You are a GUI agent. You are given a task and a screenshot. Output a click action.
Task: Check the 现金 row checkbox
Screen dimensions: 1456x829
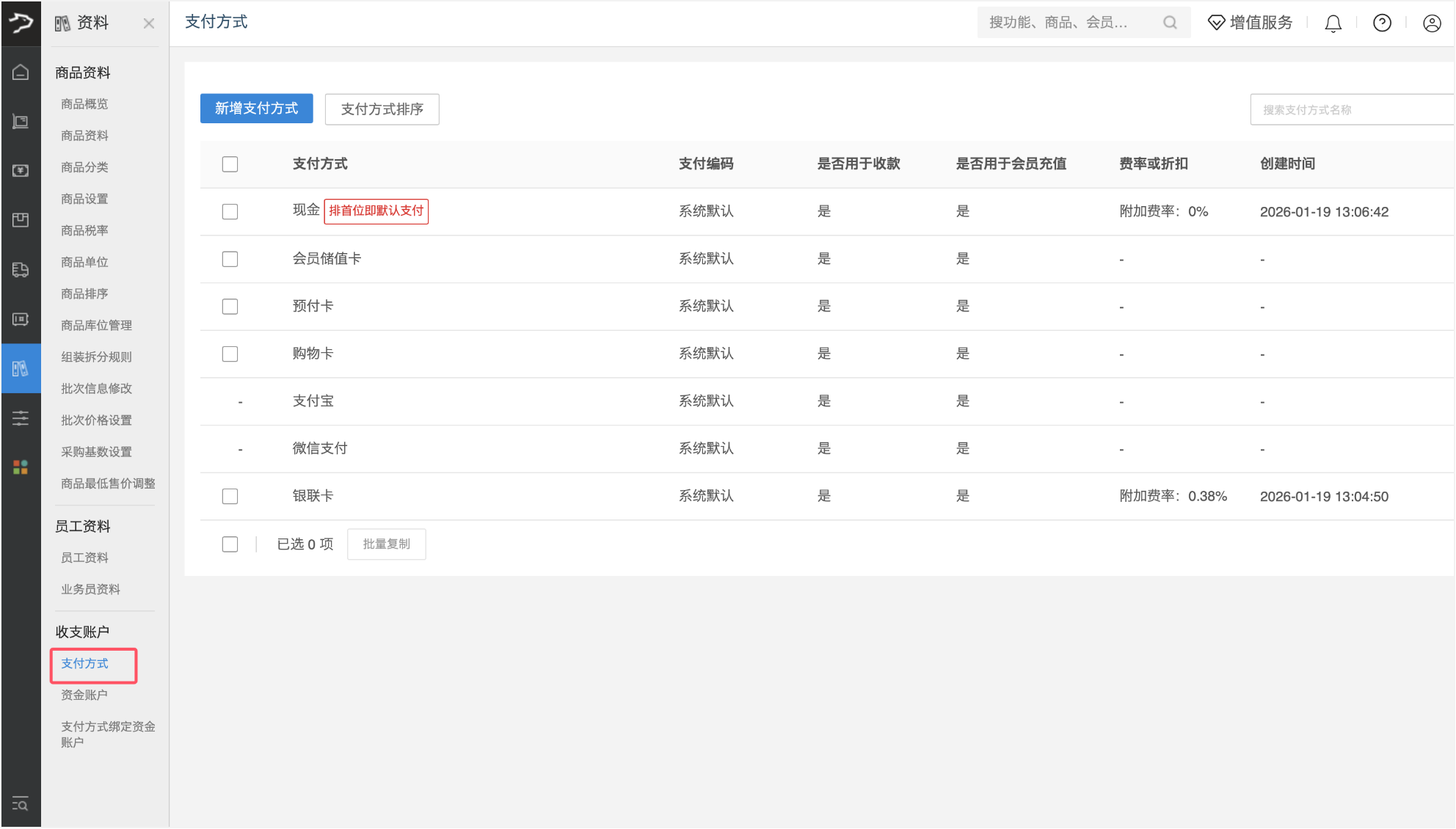230,211
